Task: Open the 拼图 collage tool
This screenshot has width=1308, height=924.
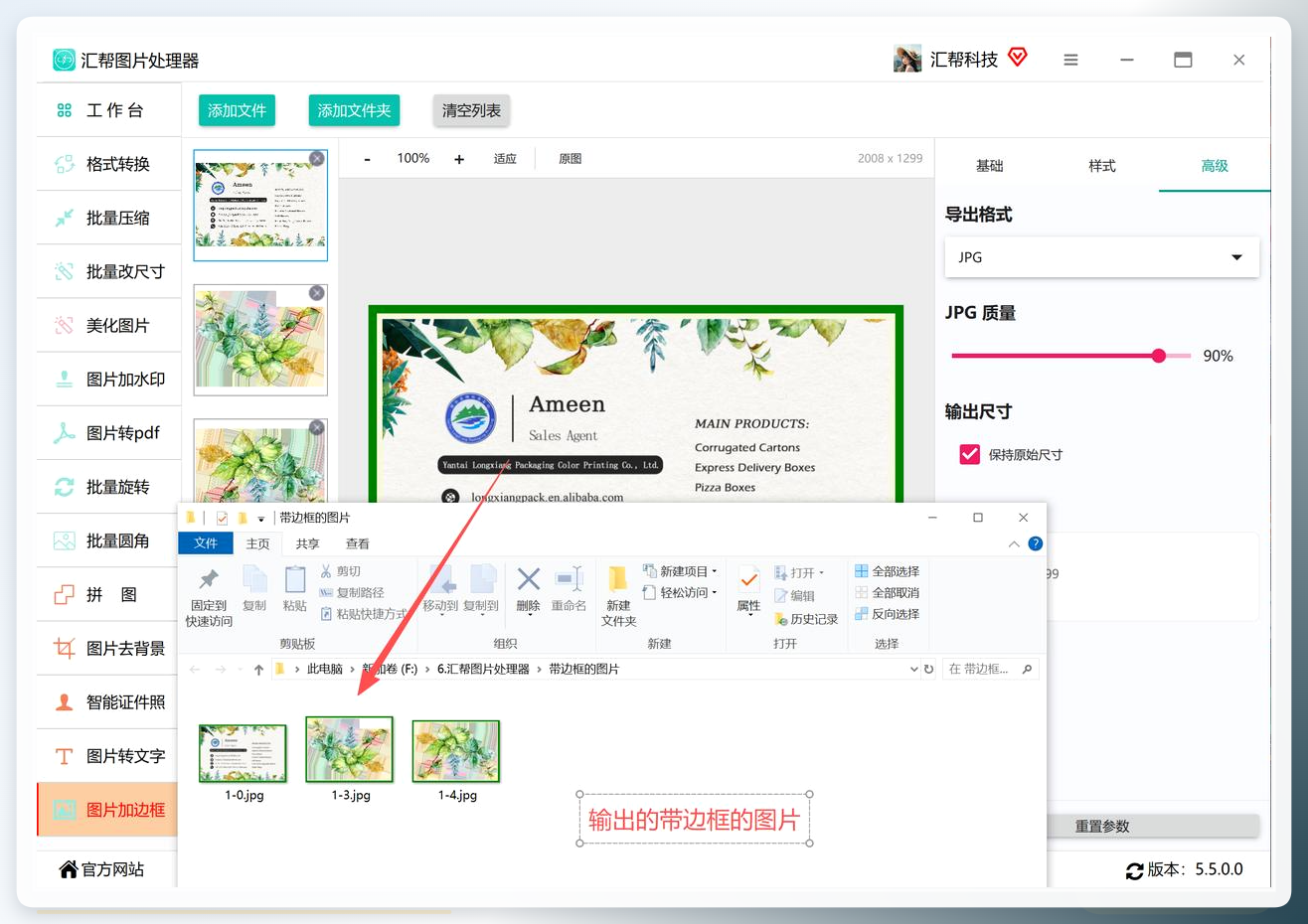Action: pos(109,594)
